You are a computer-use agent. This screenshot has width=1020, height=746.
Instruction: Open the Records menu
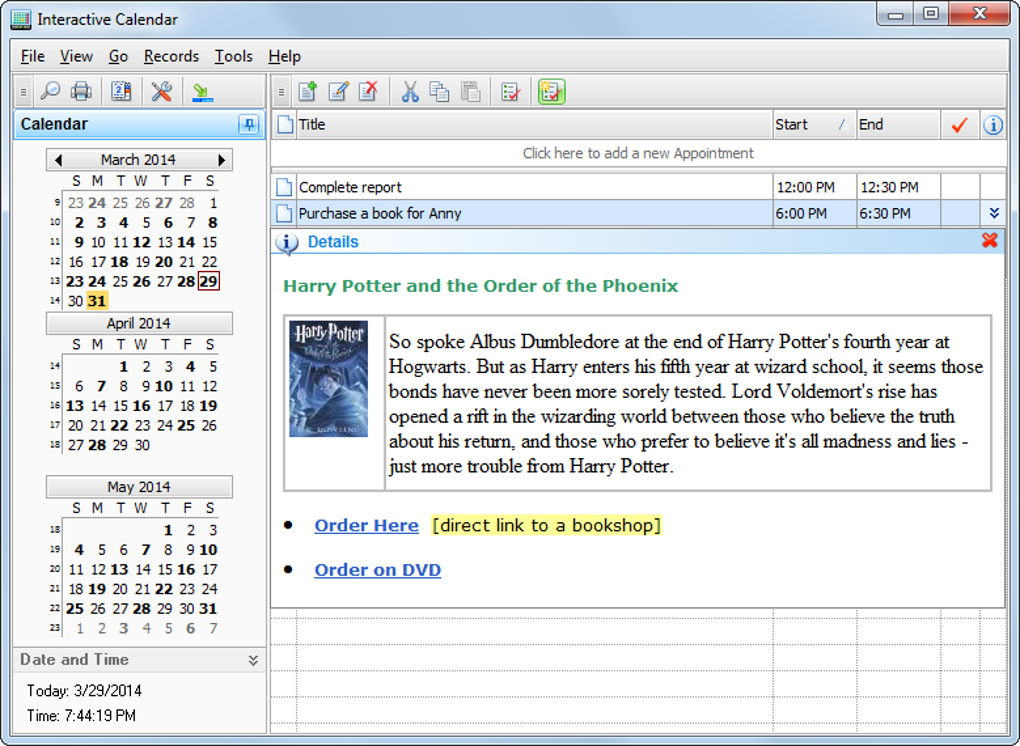171,57
